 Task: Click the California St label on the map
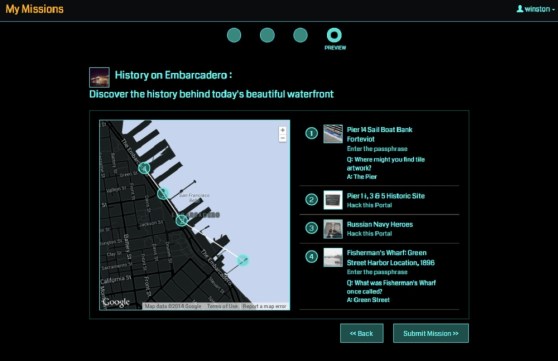pyautogui.click(x=116, y=280)
